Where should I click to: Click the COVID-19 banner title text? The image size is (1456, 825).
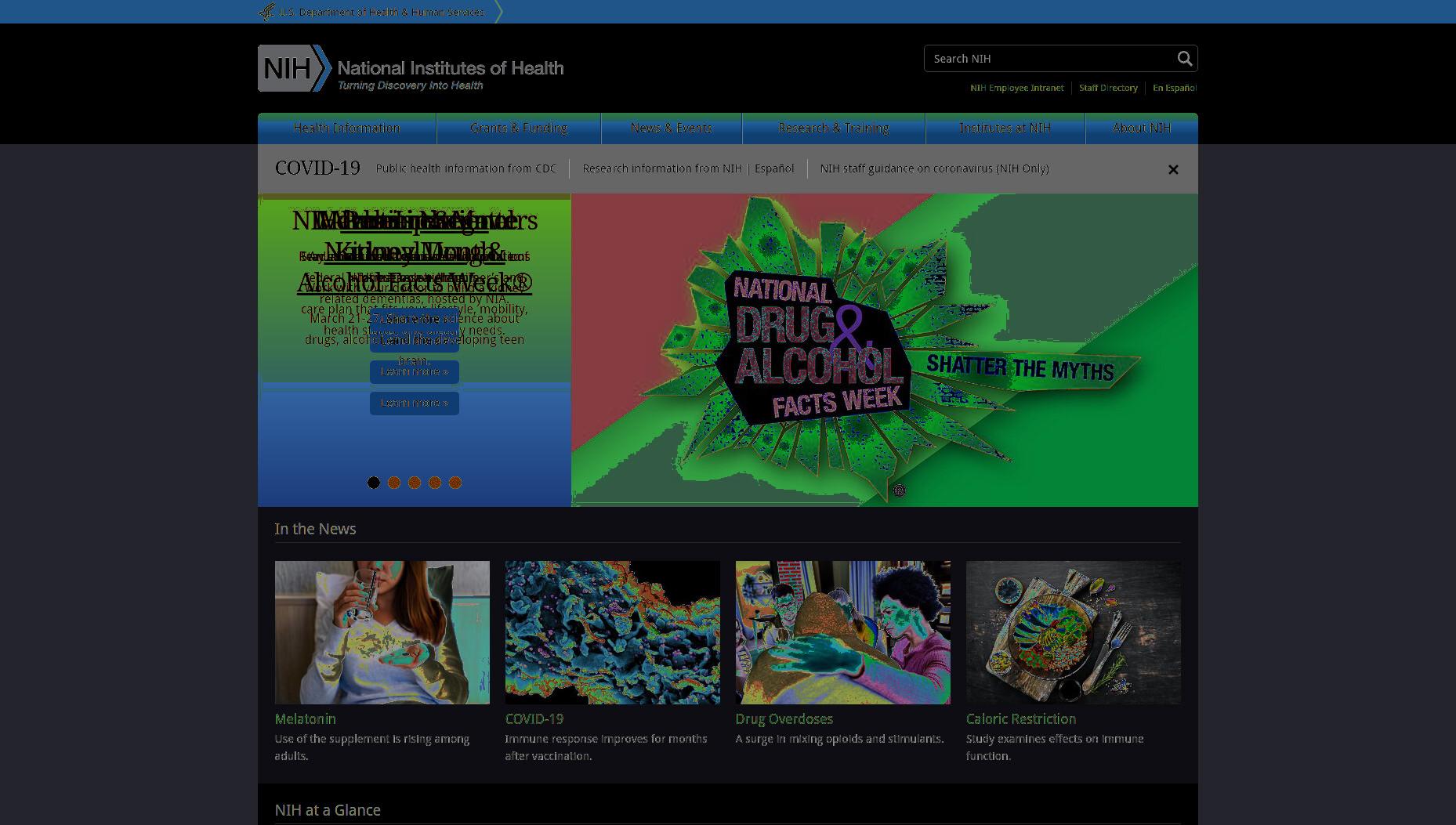(x=317, y=168)
